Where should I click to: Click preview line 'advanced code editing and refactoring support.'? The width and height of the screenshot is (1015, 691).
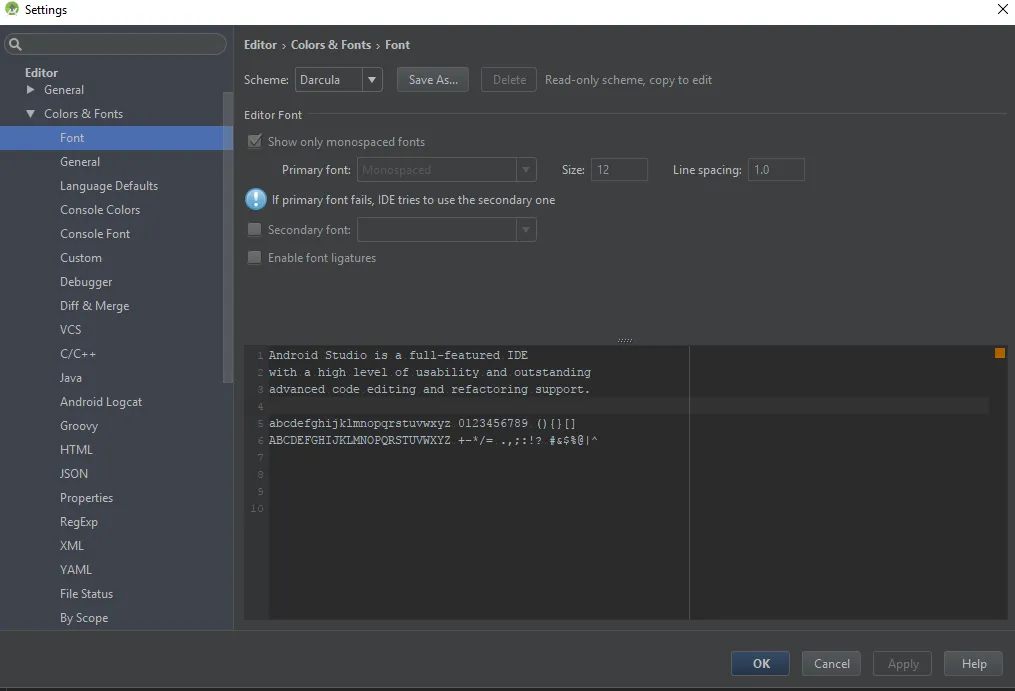coord(429,389)
